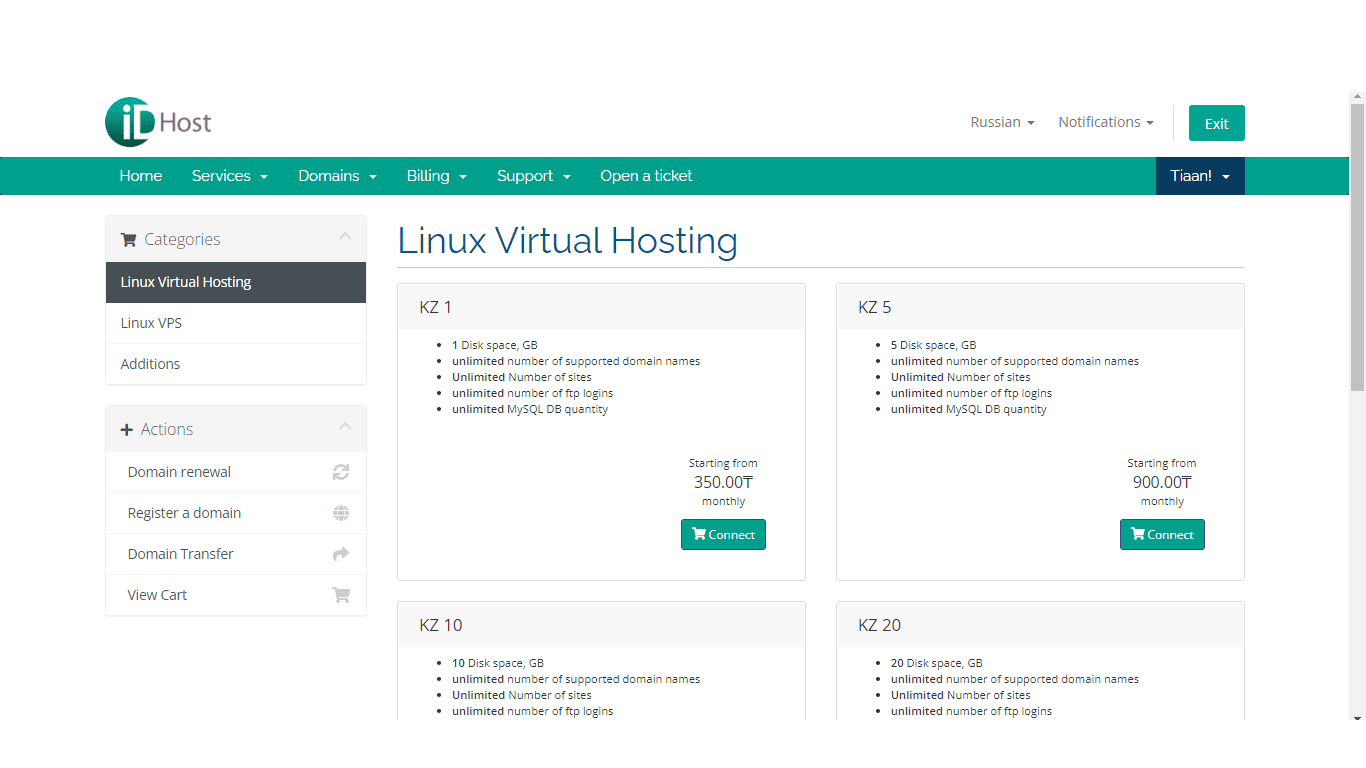Collapse the Actions panel chevron
Viewport: 1366px width, 768px height.
[345, 427]
